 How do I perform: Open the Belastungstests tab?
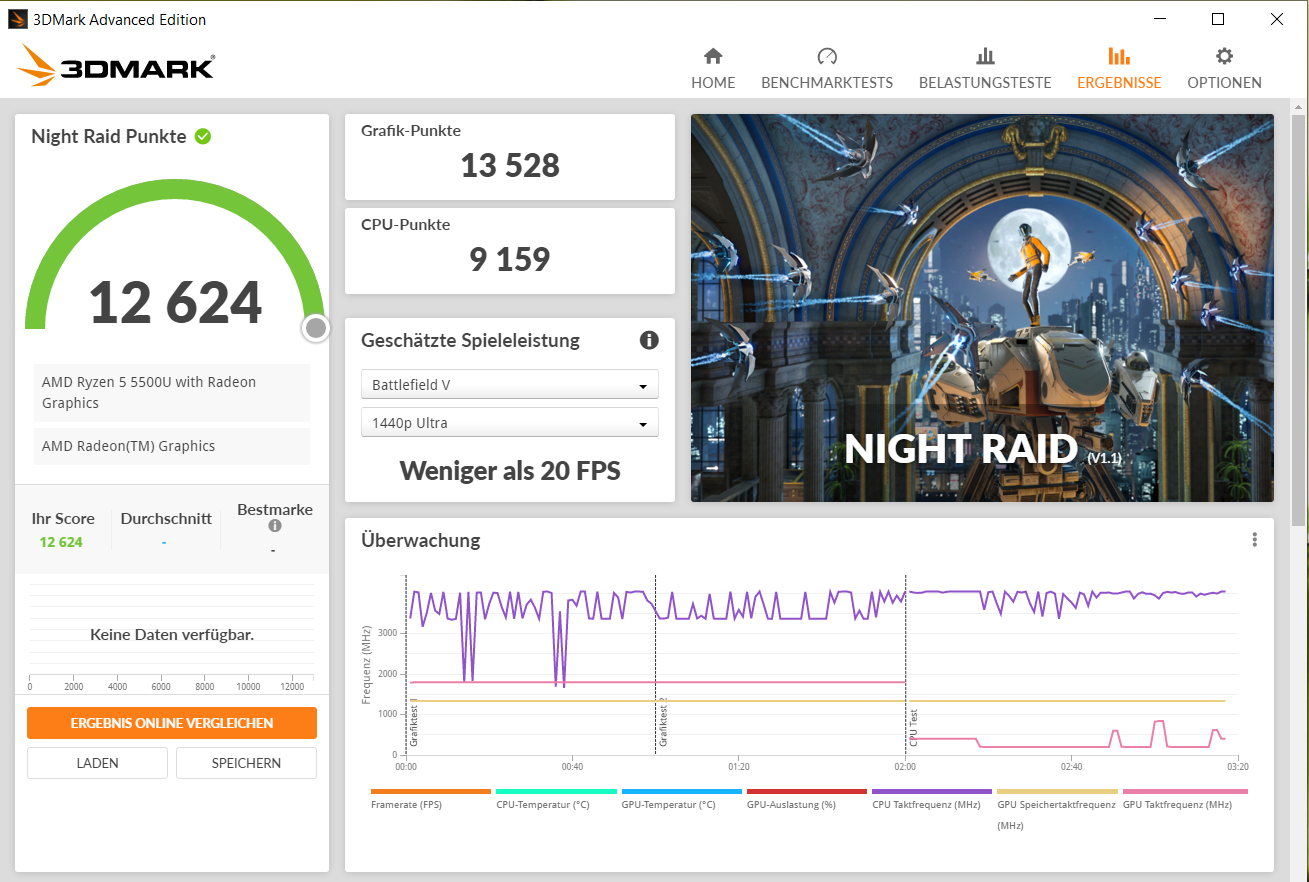coord(985,69)
